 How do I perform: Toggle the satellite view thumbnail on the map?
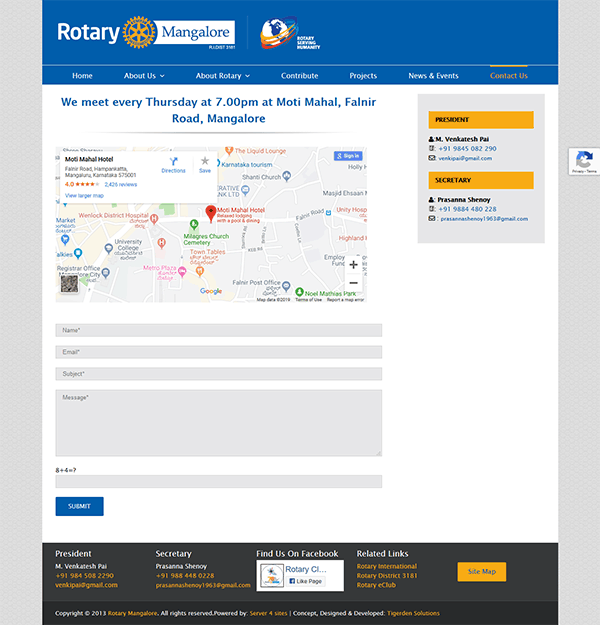coord(69,284)
